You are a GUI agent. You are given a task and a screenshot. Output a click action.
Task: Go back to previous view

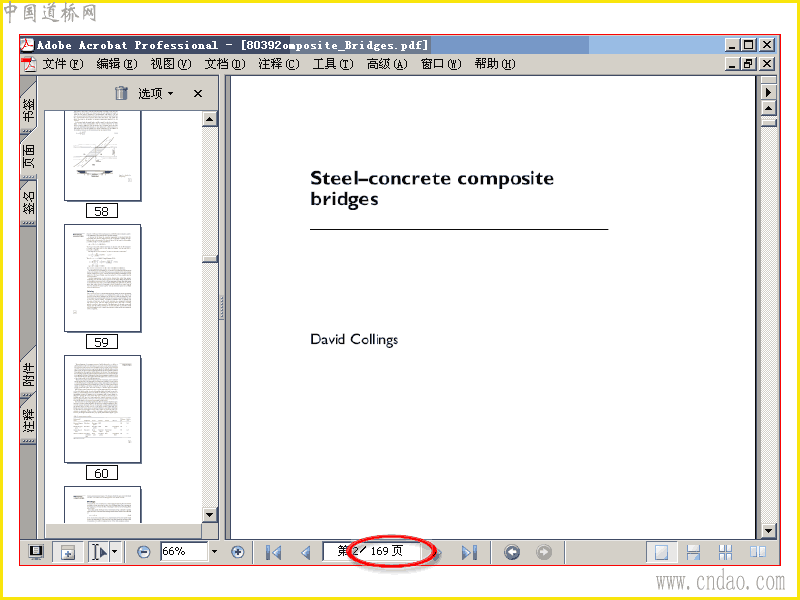pyautogui.click(x=512, y=552)
